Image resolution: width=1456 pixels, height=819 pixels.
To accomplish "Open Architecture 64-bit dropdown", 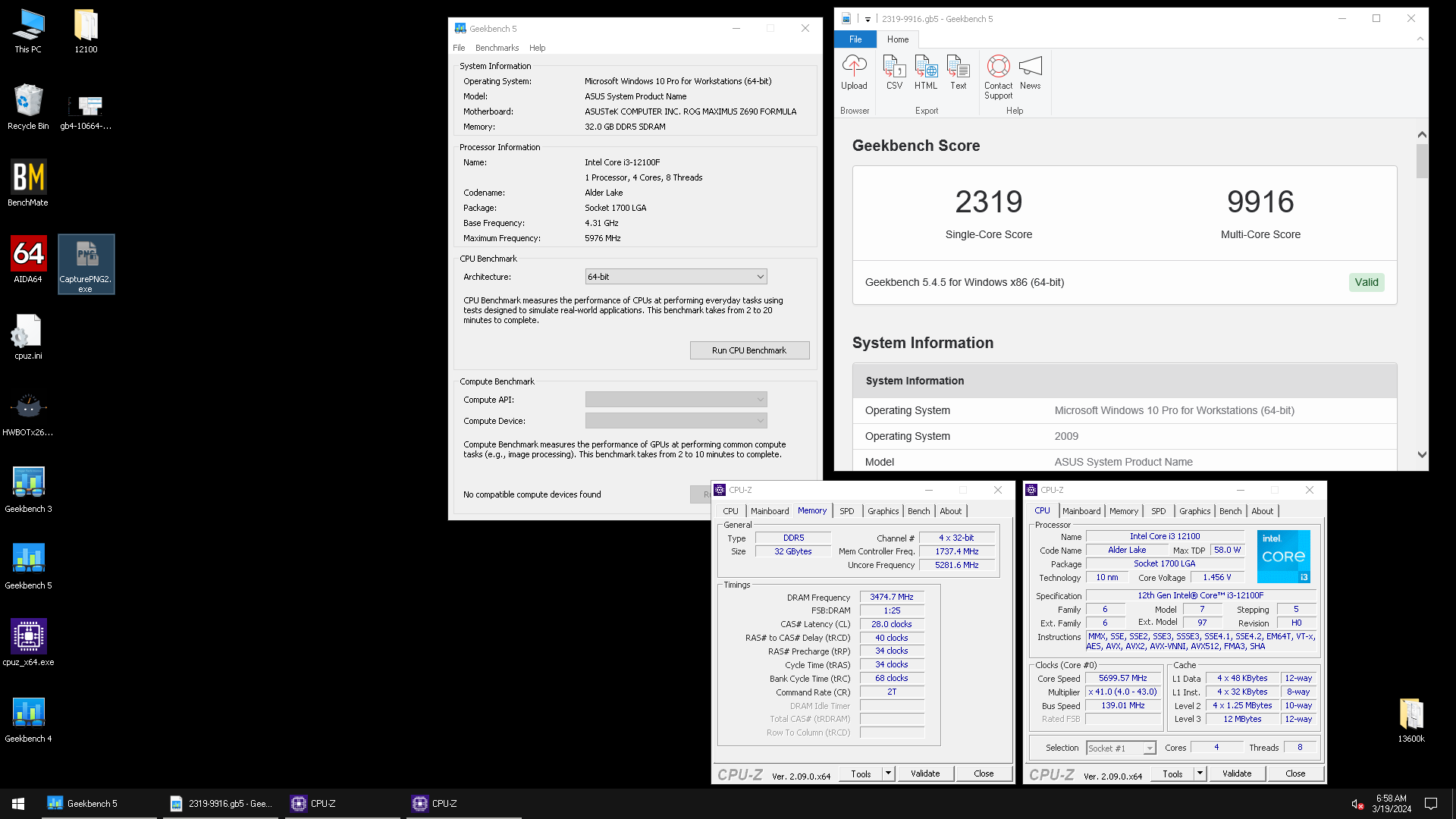I will [x=676, y=277].
